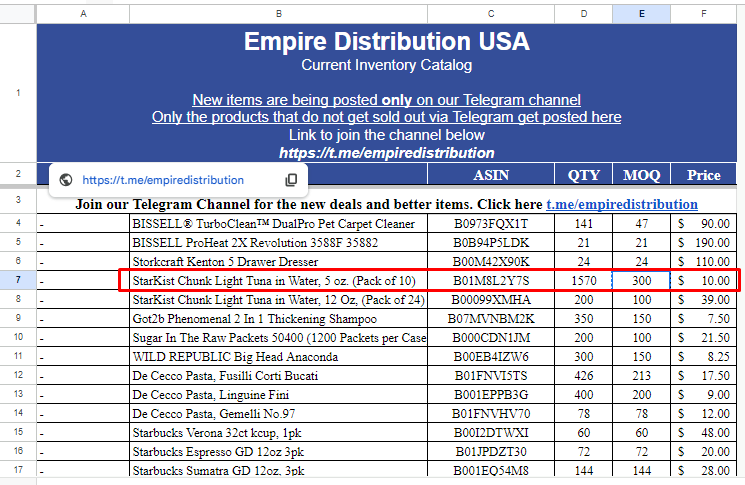
Task: Select ASIN cell B01FNVI5TS
Action: point(491,375)
